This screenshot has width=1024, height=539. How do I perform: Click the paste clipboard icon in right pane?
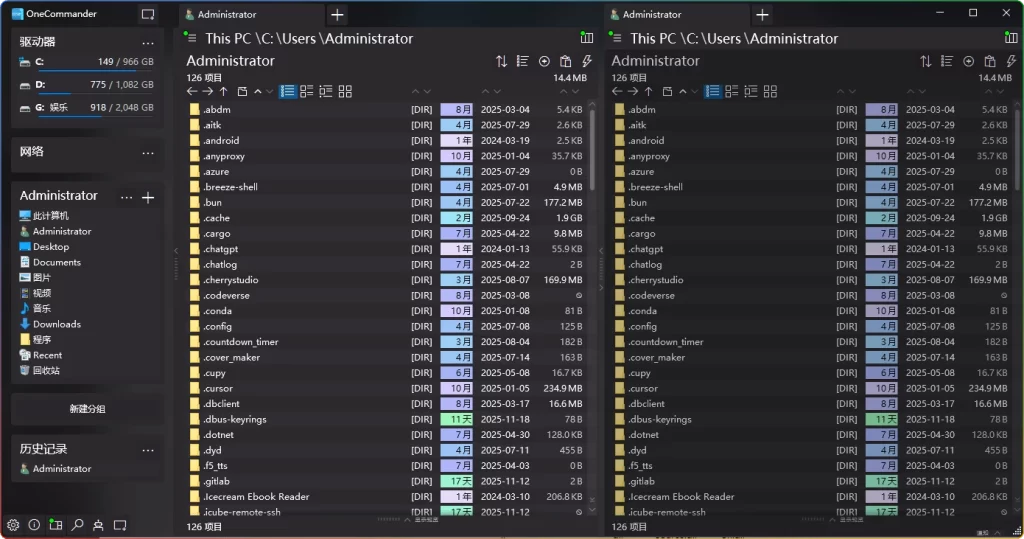[x=990, y=61]
